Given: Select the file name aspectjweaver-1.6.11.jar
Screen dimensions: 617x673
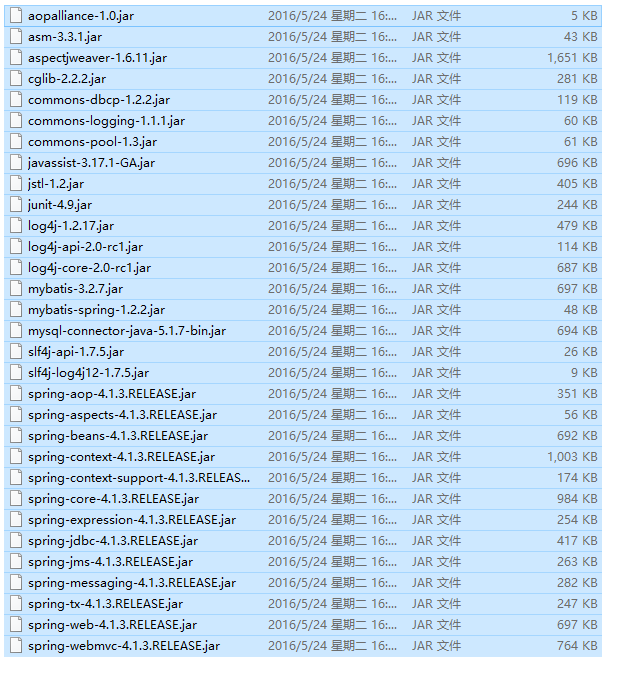Looking at the screenshot, I should [x=98, y=58].
